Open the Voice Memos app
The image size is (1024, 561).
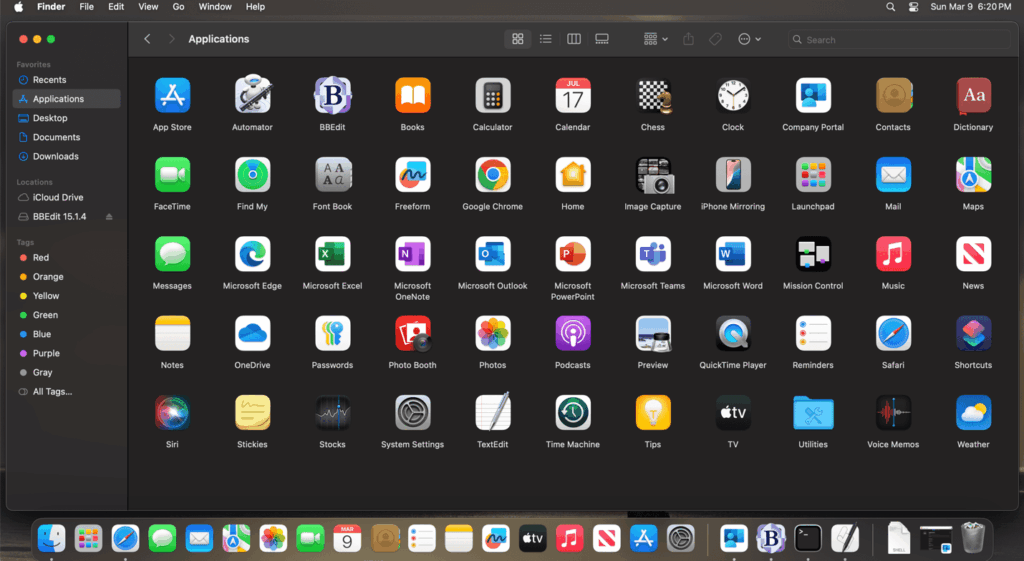coord(892,412)
